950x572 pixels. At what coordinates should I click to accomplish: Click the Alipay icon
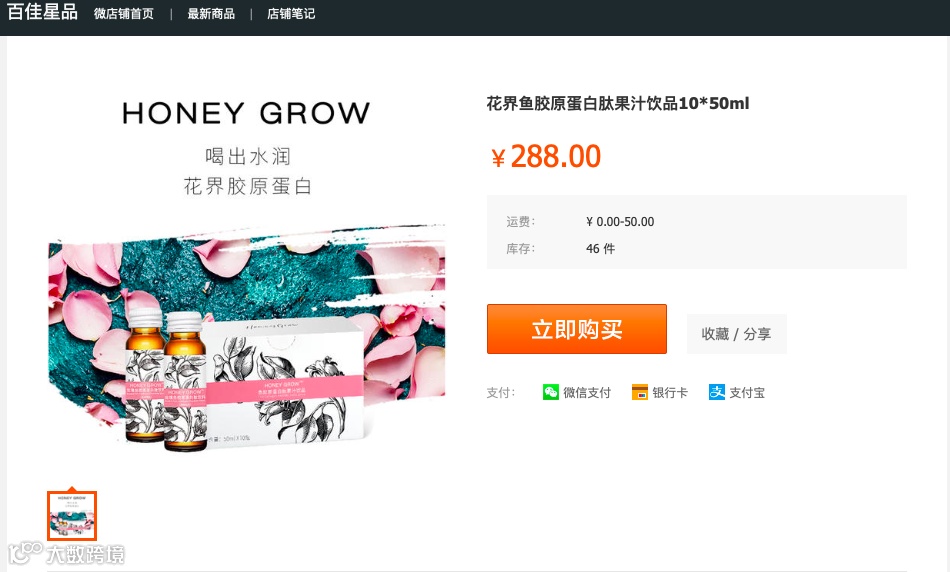pyautogui.click(x=717, y=392)
